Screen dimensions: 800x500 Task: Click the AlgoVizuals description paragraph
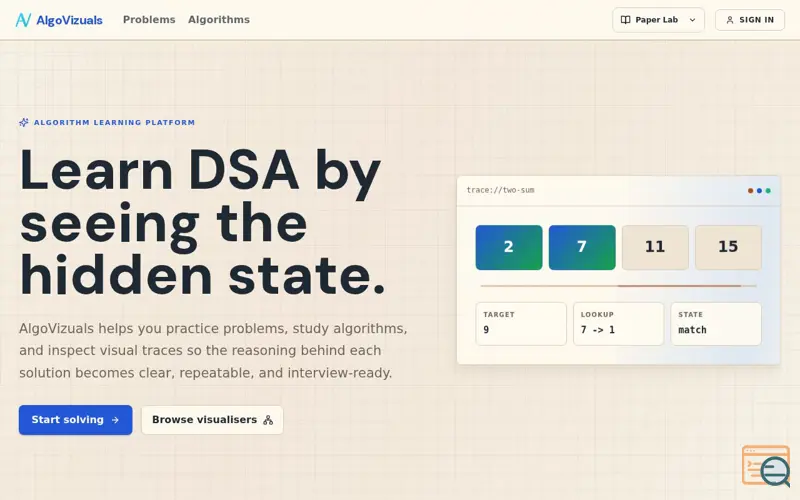pos(213,351)
